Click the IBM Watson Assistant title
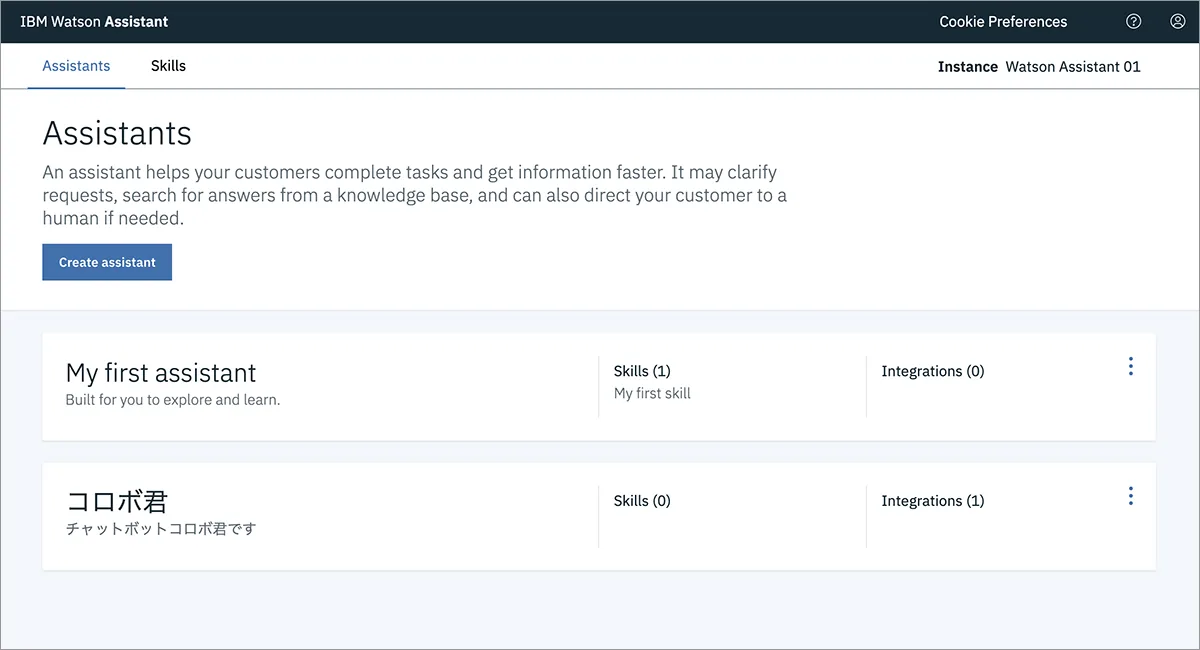This screenshot has height=650, width=1200. coord(94,21)
